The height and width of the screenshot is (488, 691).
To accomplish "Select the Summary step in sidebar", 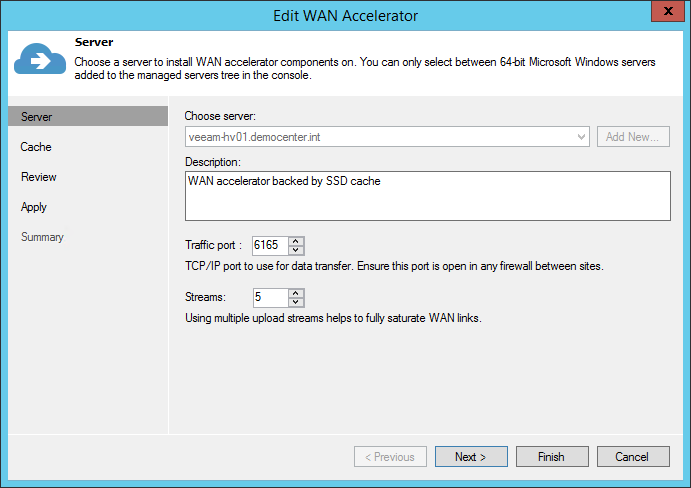I will tap(42, 237).
